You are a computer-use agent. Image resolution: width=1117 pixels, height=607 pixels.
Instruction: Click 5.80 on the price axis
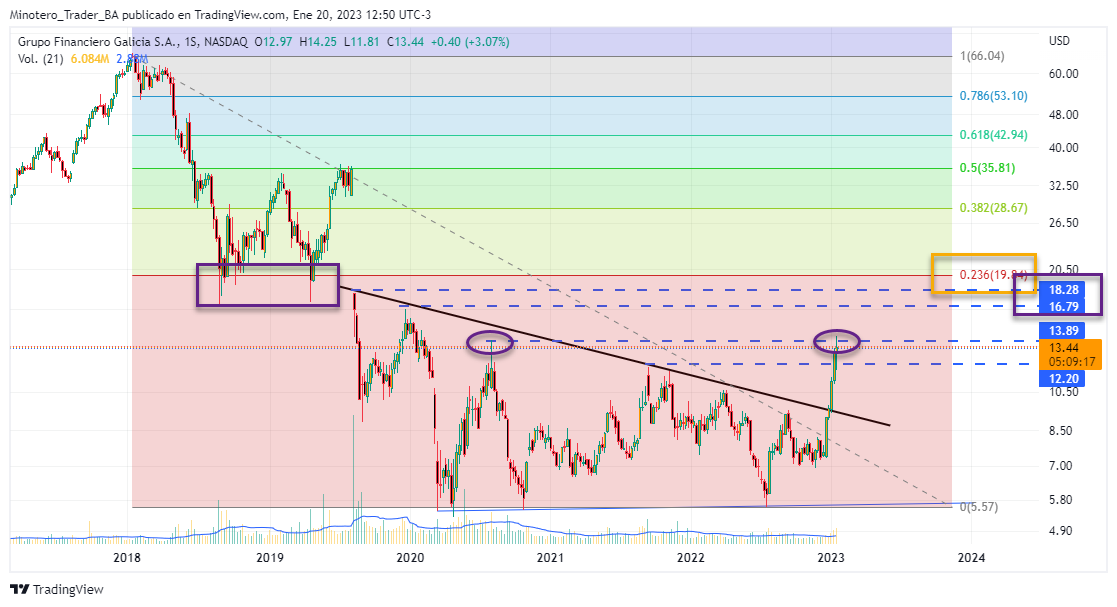point(1061,500)
